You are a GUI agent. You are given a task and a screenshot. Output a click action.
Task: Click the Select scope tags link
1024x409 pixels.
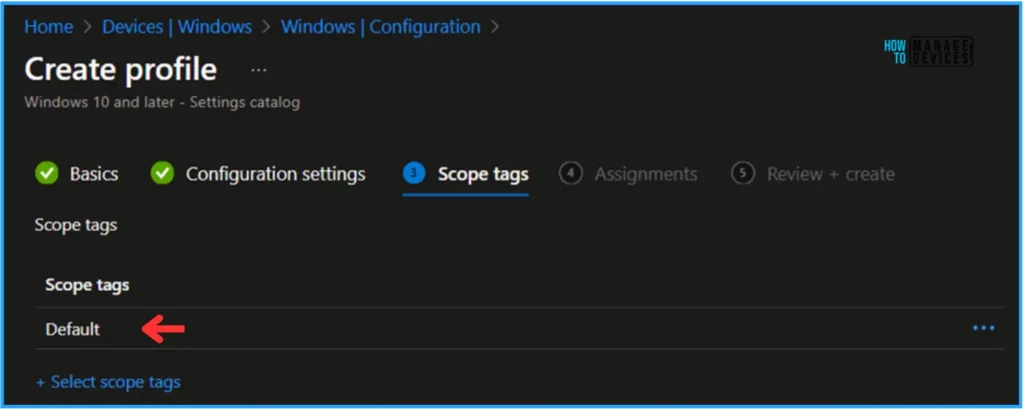pyautogui.click(x=108, y=382)
